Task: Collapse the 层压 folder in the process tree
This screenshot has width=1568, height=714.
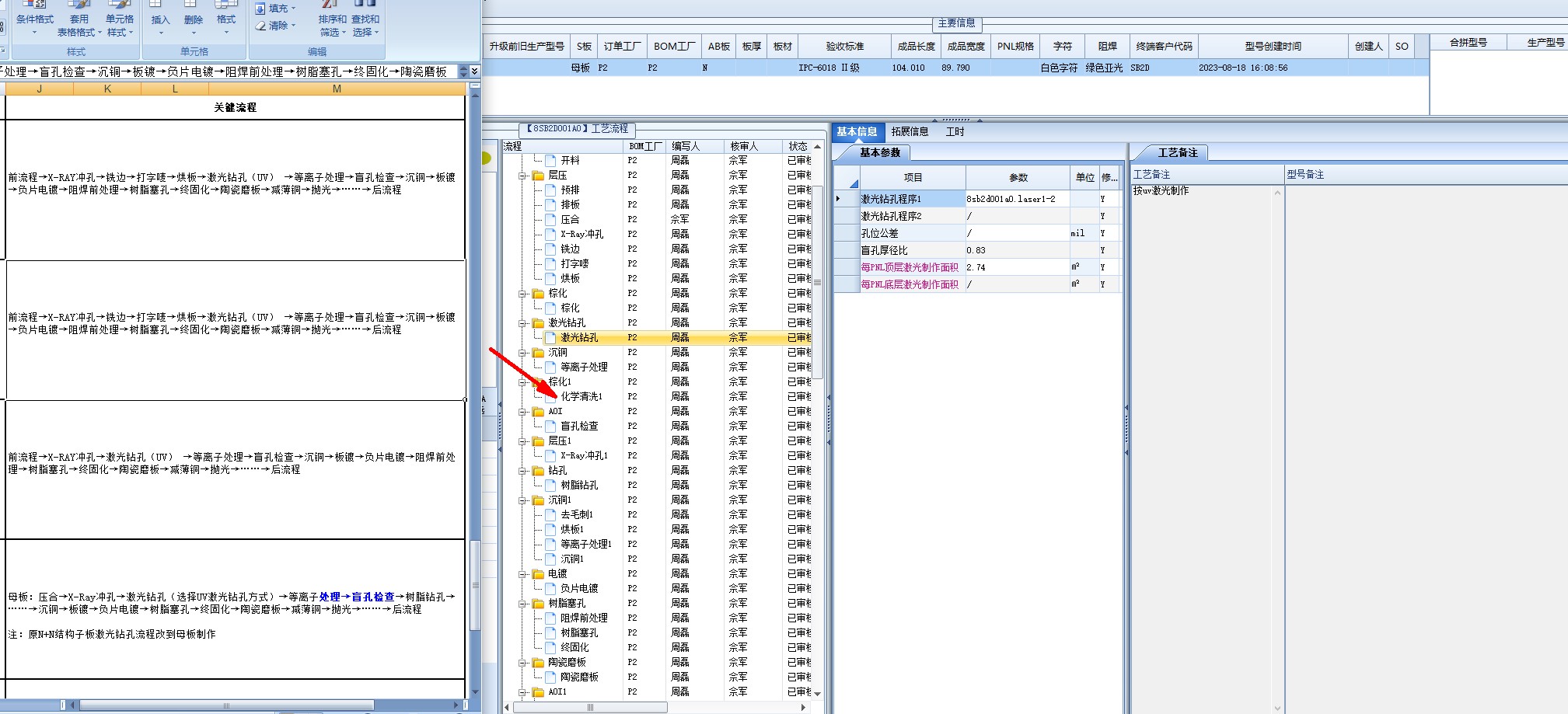Action: [523, 176]
